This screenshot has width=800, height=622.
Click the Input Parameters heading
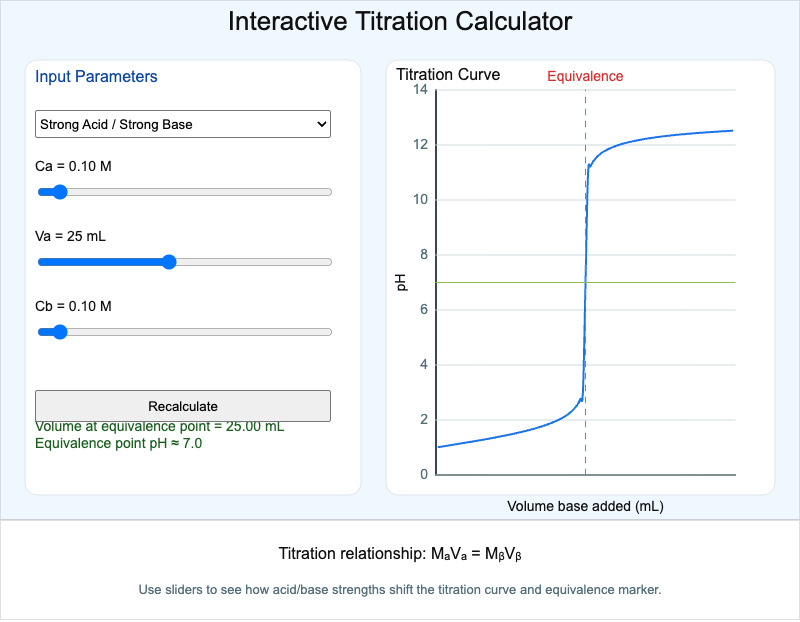pyautogui.click(x=96, y=77)
